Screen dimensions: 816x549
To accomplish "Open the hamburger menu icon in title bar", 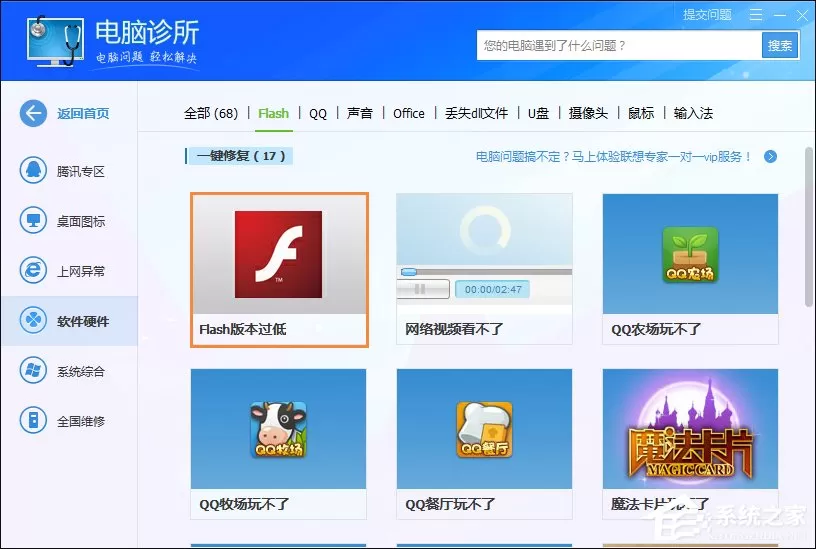I will [756, 15].
